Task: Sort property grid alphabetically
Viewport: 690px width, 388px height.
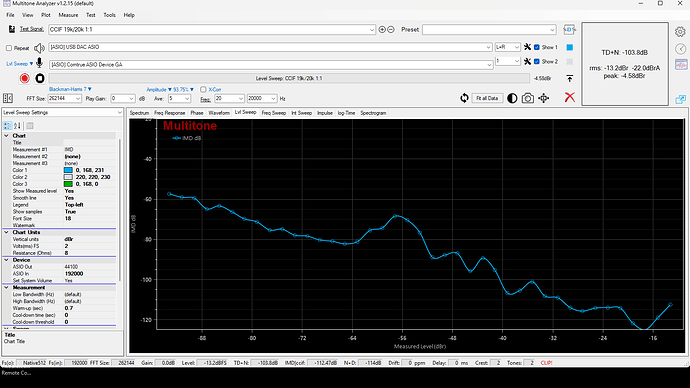Action: pyautogui.click(x=17, y=126)
